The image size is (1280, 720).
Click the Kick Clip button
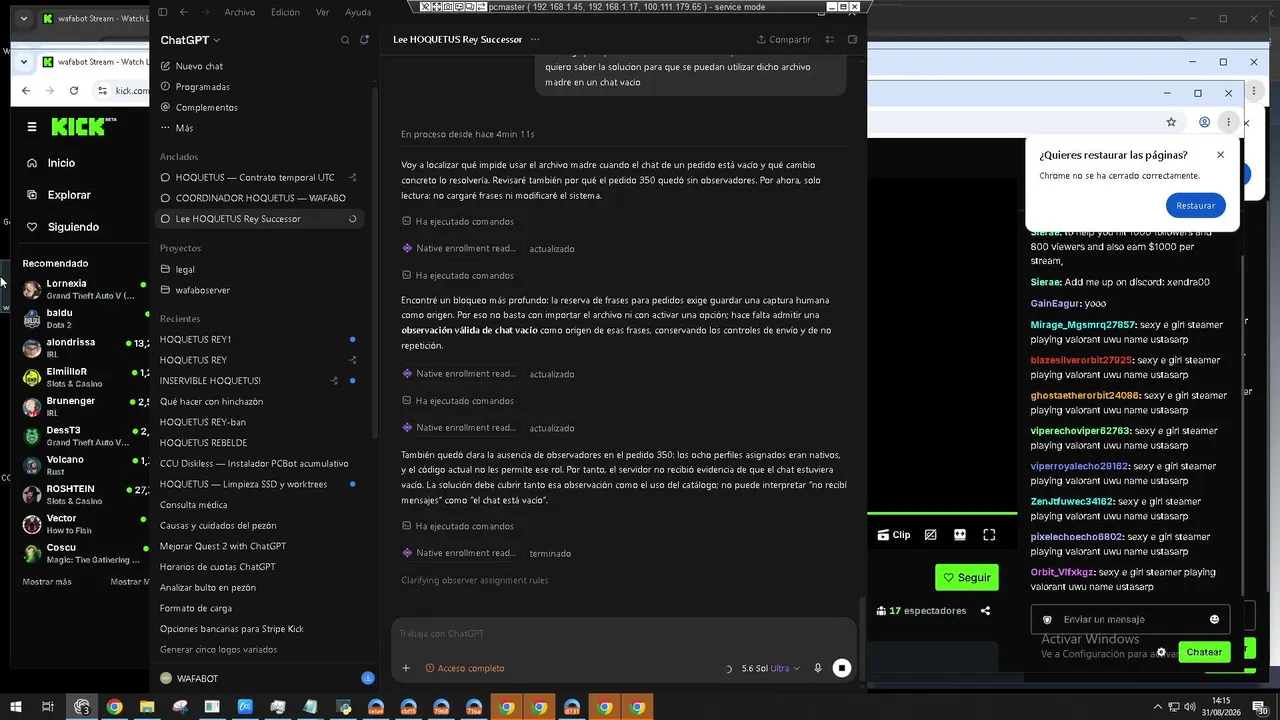pos(894,535)
